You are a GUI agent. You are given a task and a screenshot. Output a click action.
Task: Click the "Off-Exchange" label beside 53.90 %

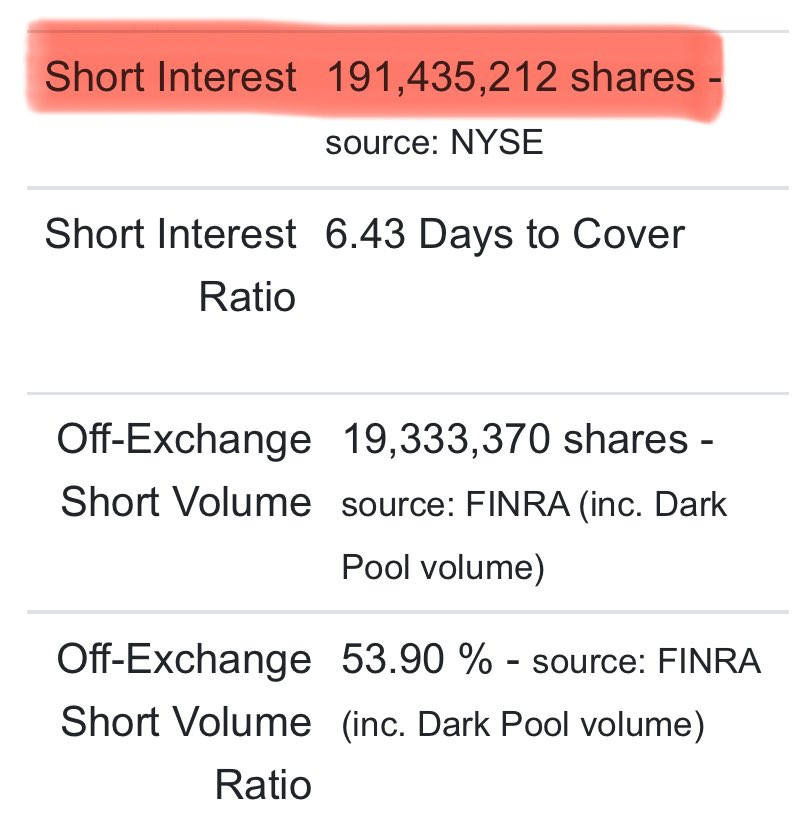coord(184,659)
